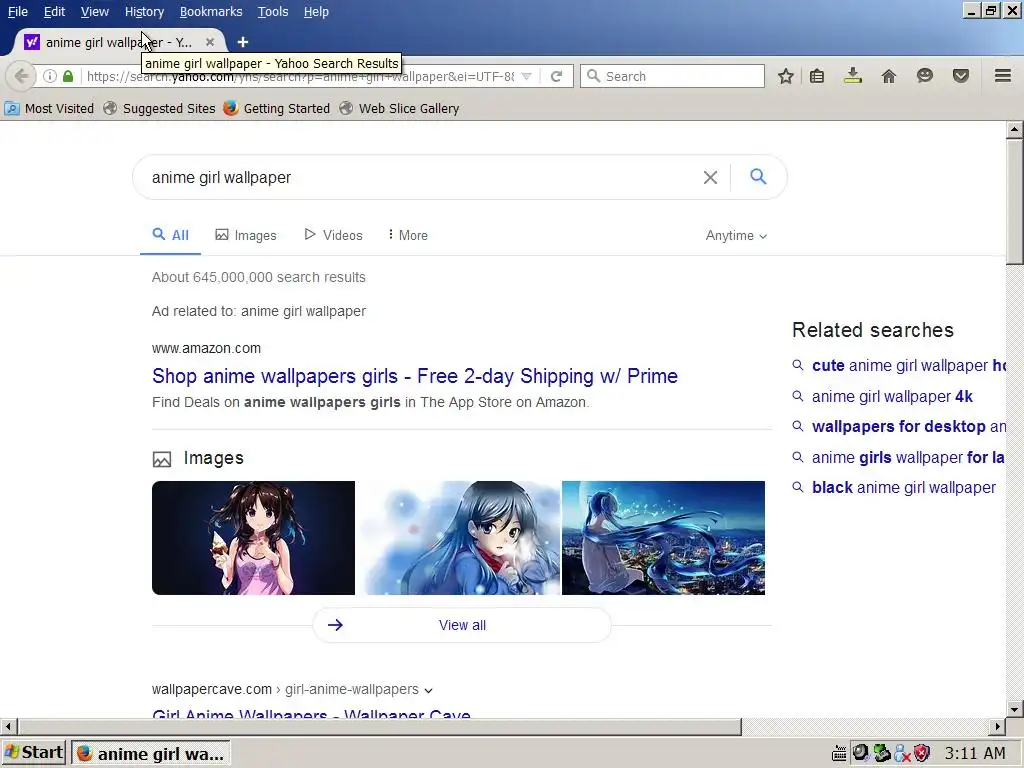Search related anime girls wallpaper for la
This screenshot has height=768, width=1024.
[908, 457]
